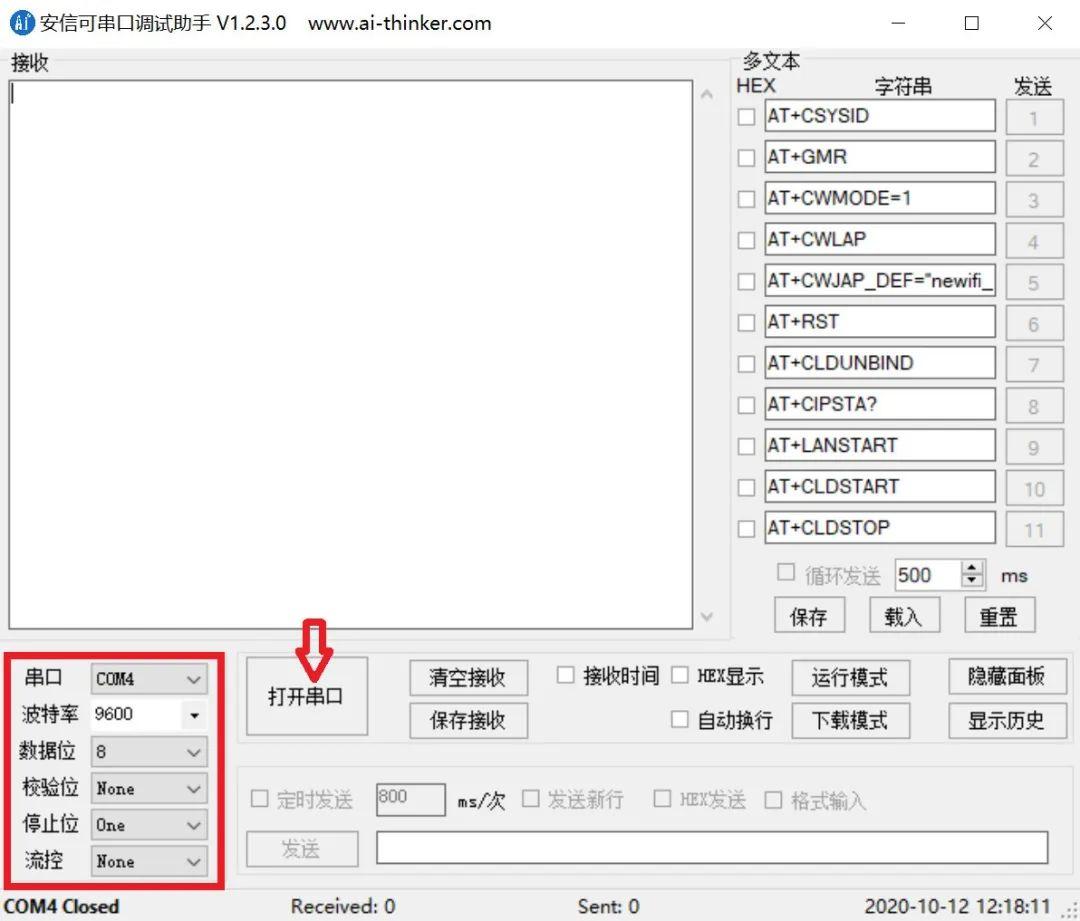This screenshot has width=1080, height=921.
Task: Save received data with 保存接收
Action: pyautogui.click(x=468, y=720)
